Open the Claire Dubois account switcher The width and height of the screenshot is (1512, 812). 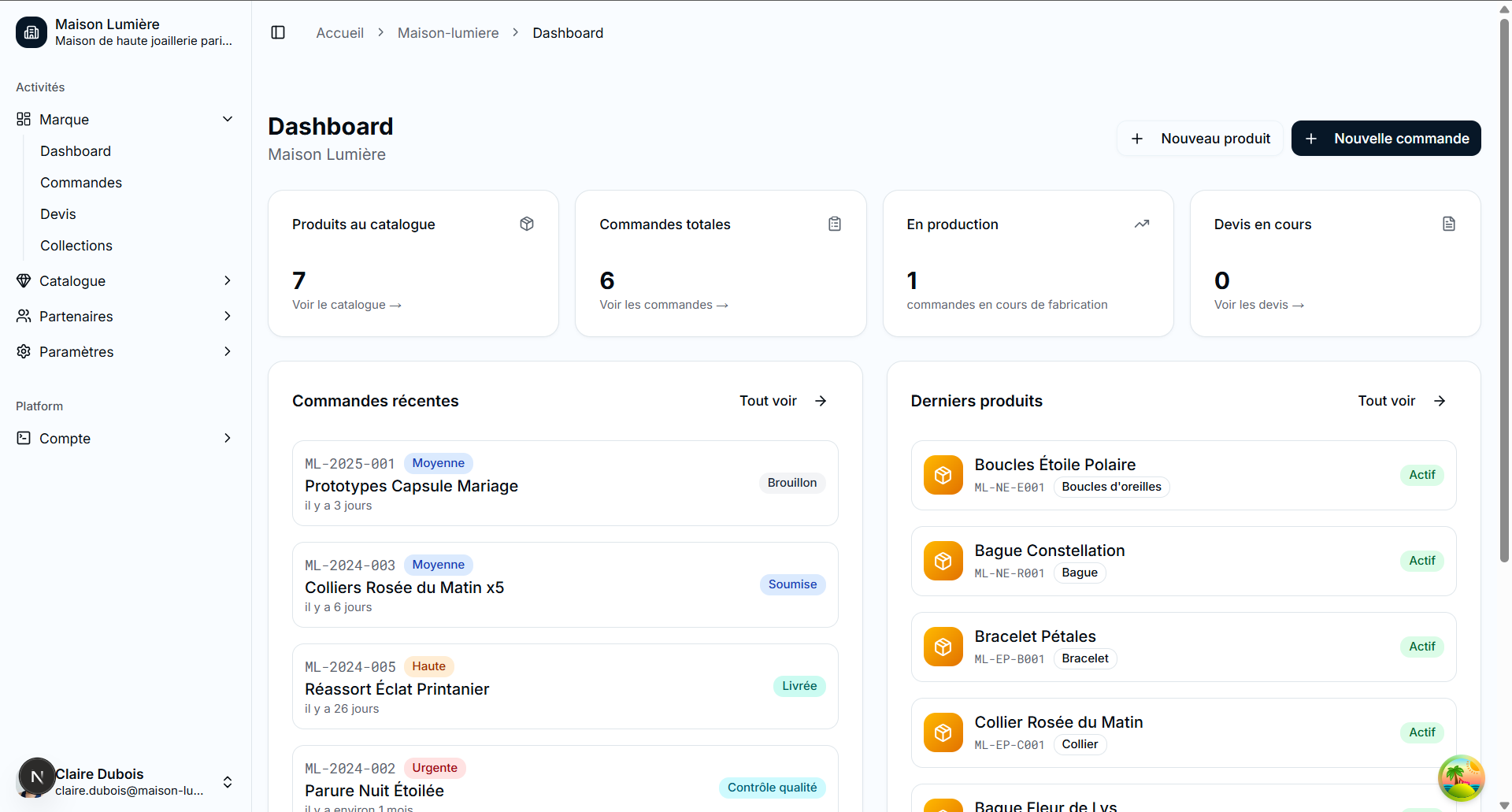[x=228, y=782]
